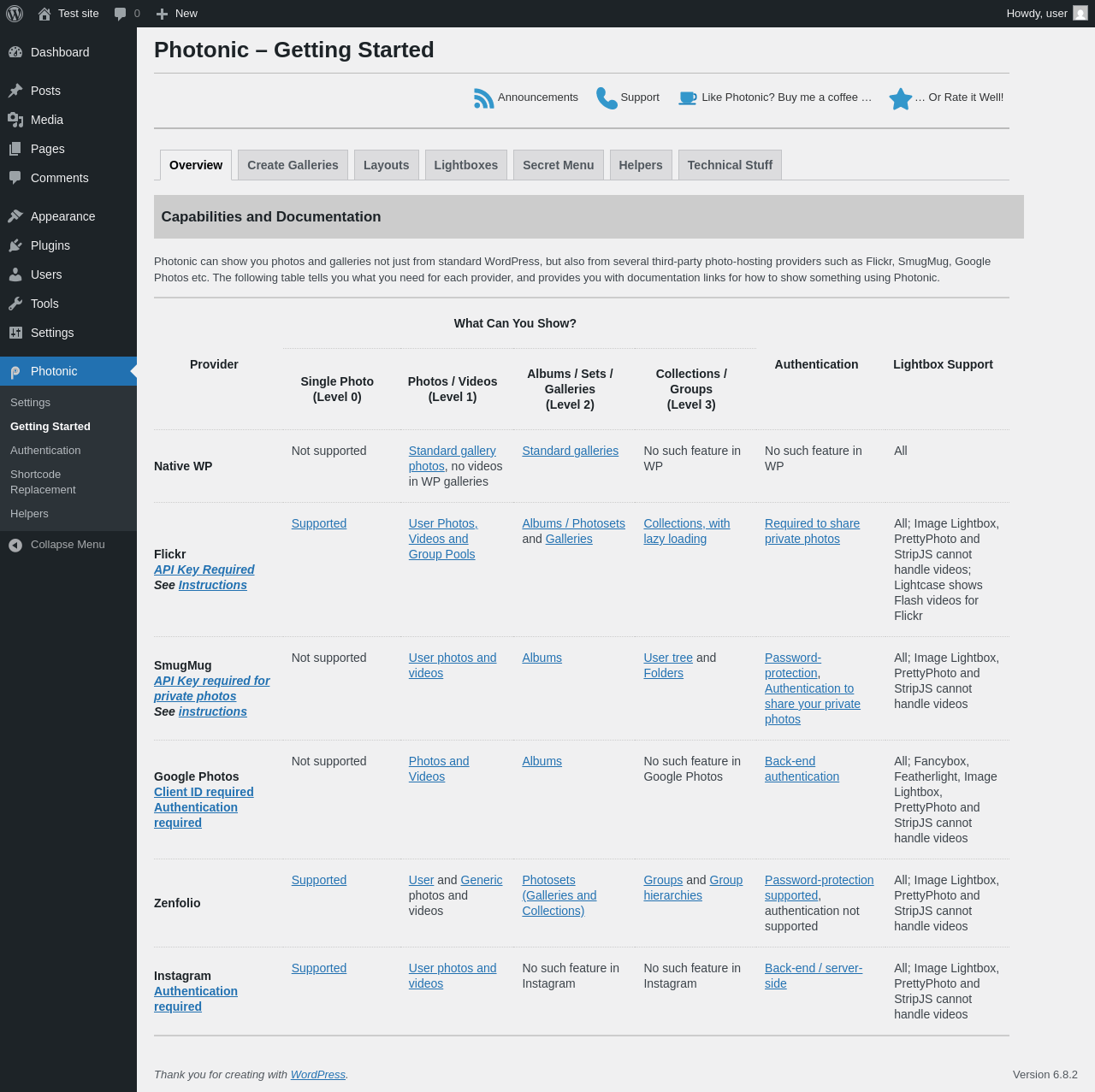Click the comments bubble icon in admin bar

(x=121, y=14)
